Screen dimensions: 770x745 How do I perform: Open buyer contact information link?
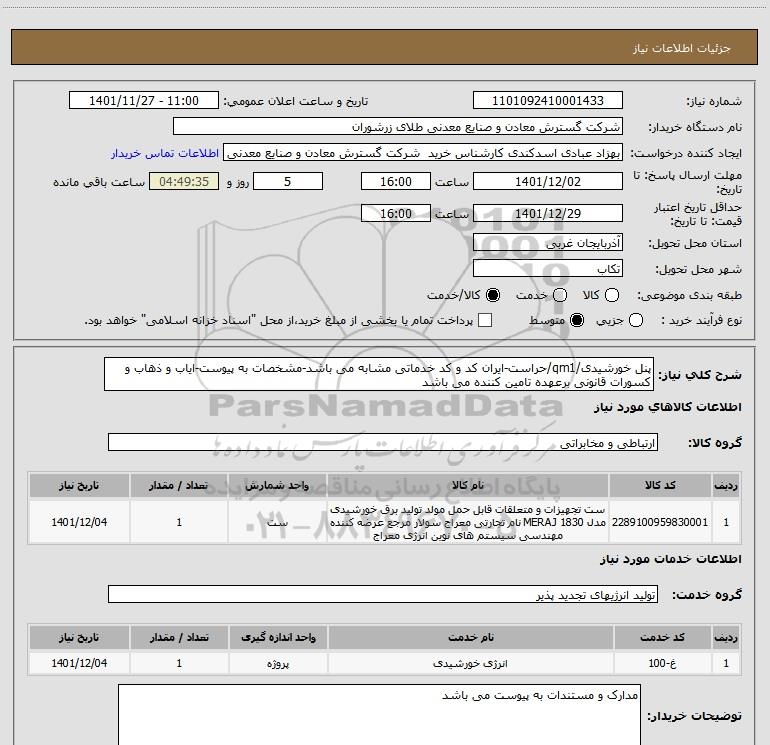(165, 153)
